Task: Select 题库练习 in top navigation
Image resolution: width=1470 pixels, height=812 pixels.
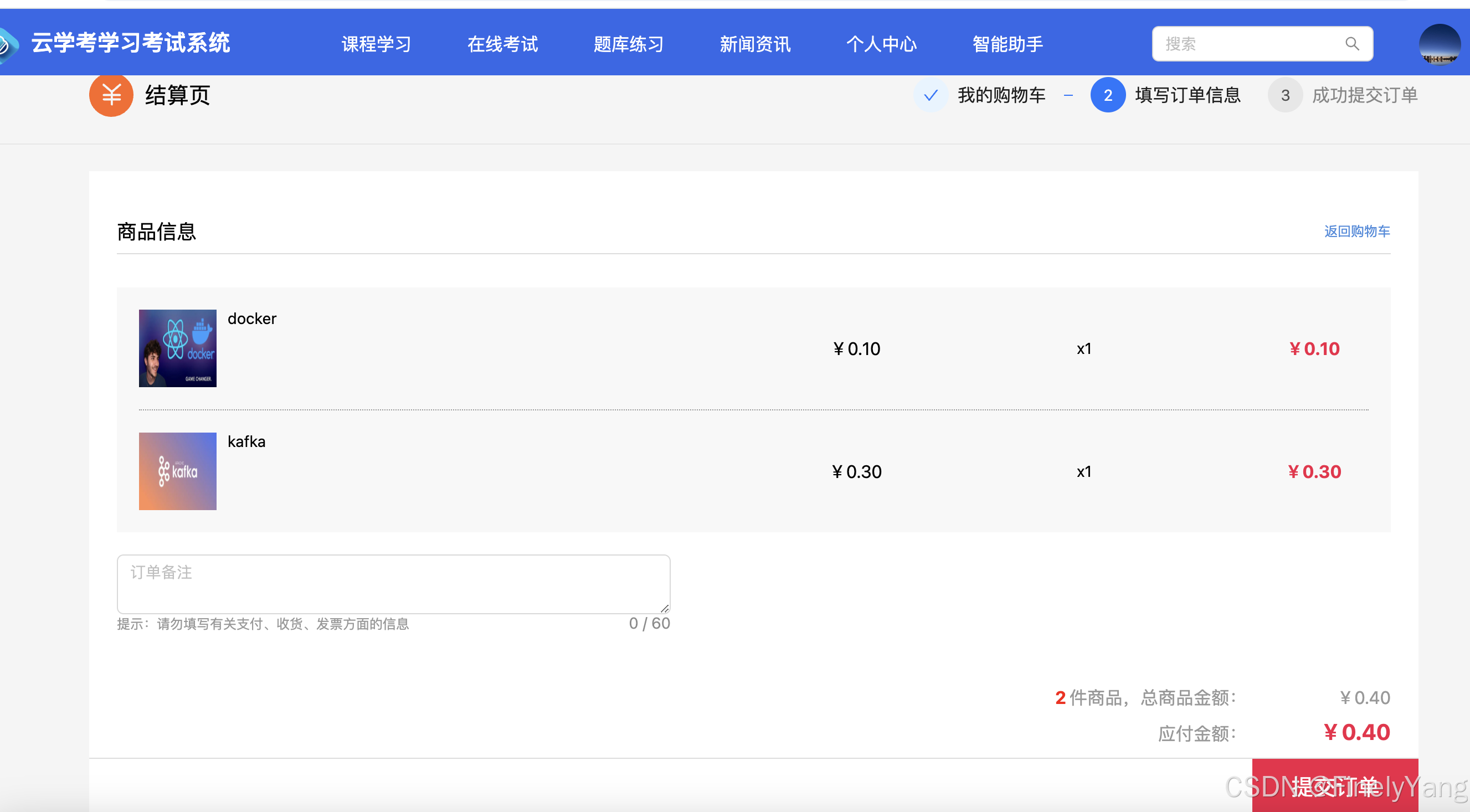Action: [628, 44]
